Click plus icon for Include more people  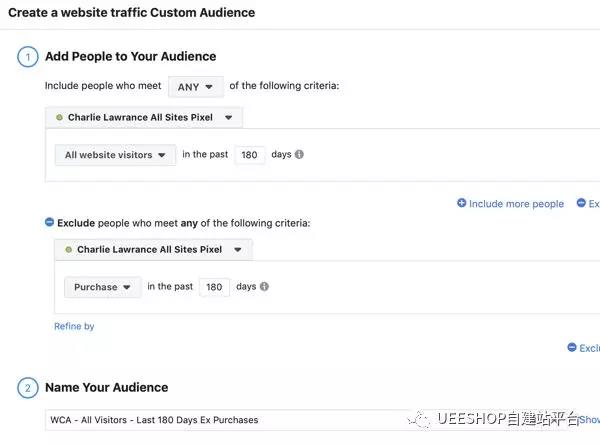pos(462,204)
